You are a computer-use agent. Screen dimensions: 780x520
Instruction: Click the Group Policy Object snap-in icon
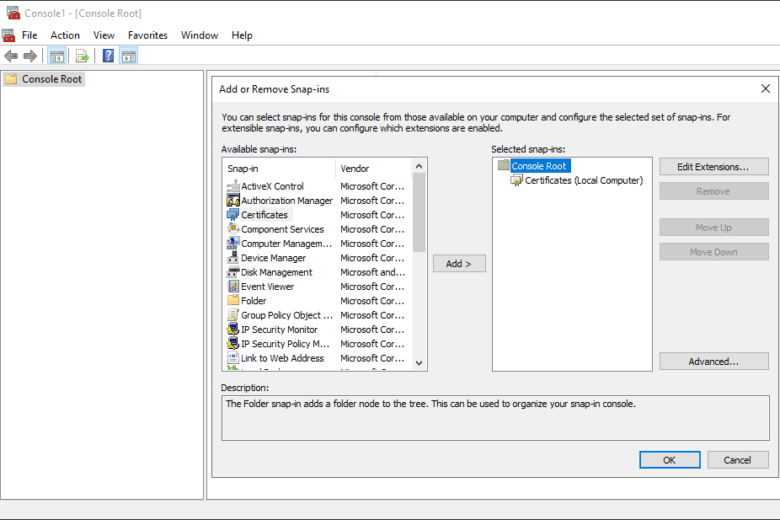pos(233,315)
